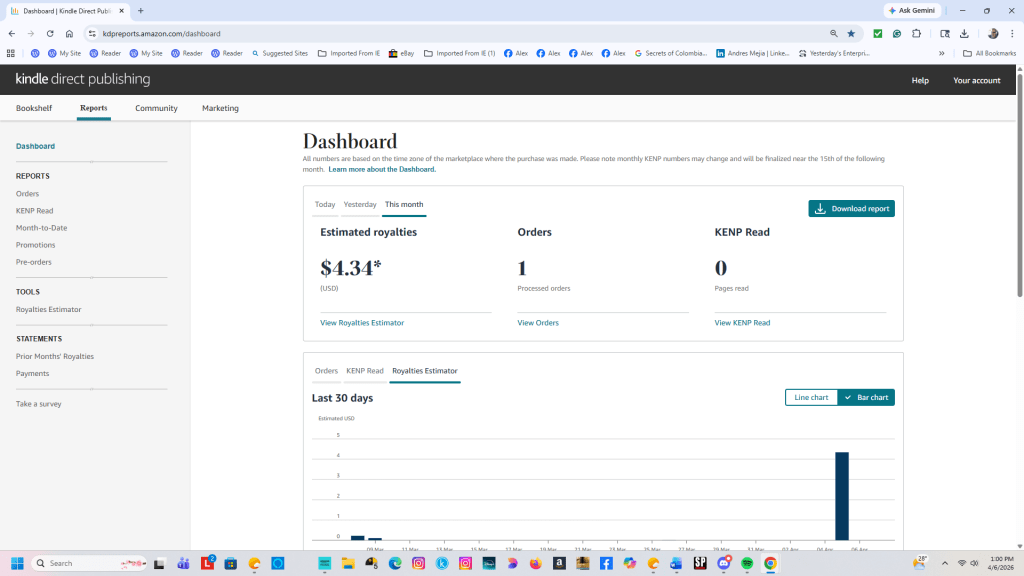Reload the page using the refresh icon
The image size is (1024, 576).
point(50,33)
